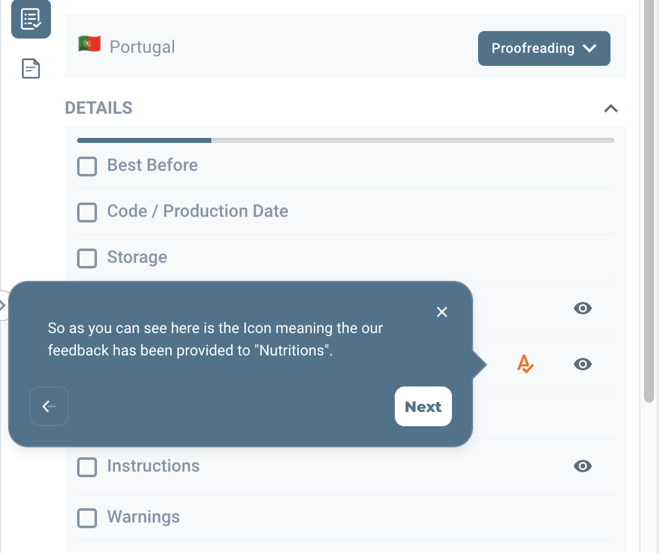
Task: Enable the Storage checkbox
Action: (87, 258)
